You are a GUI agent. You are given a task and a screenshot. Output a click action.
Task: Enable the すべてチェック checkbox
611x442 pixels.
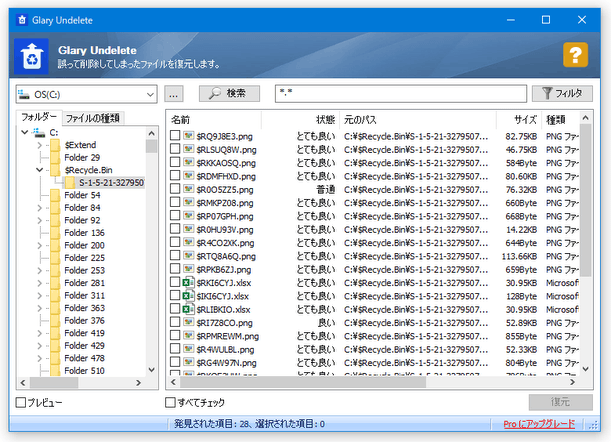(x=170, y=402)
